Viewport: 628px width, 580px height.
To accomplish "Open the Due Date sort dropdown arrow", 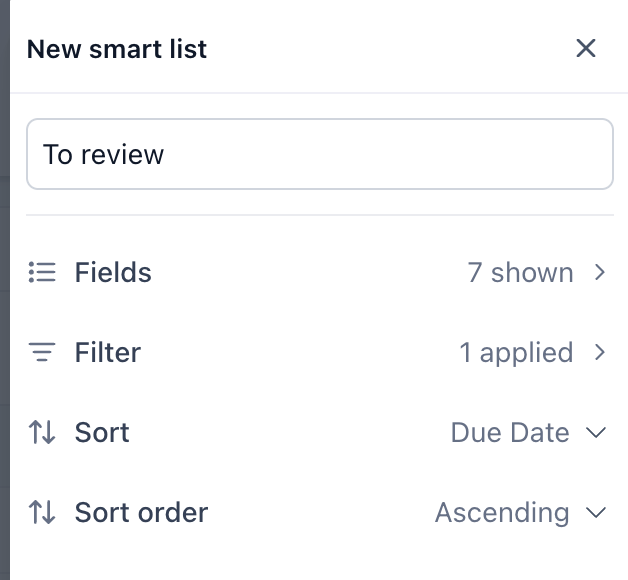I will (596, 433).
